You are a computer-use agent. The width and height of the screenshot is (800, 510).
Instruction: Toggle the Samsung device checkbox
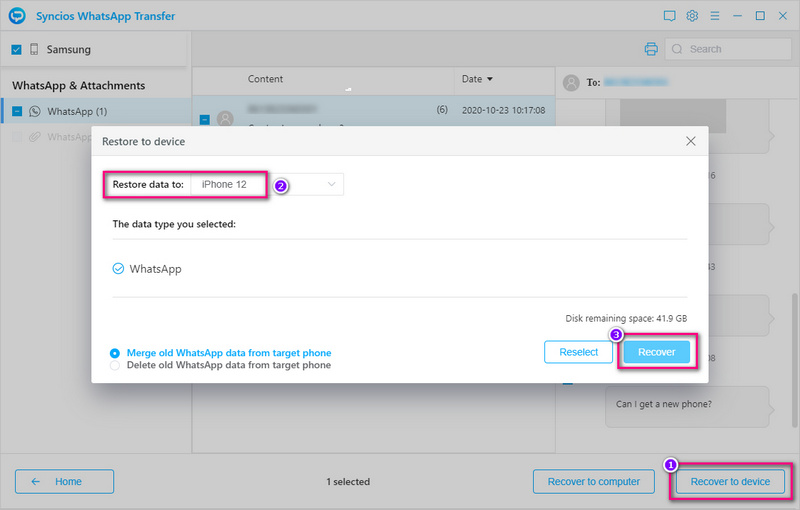(16, 49)
